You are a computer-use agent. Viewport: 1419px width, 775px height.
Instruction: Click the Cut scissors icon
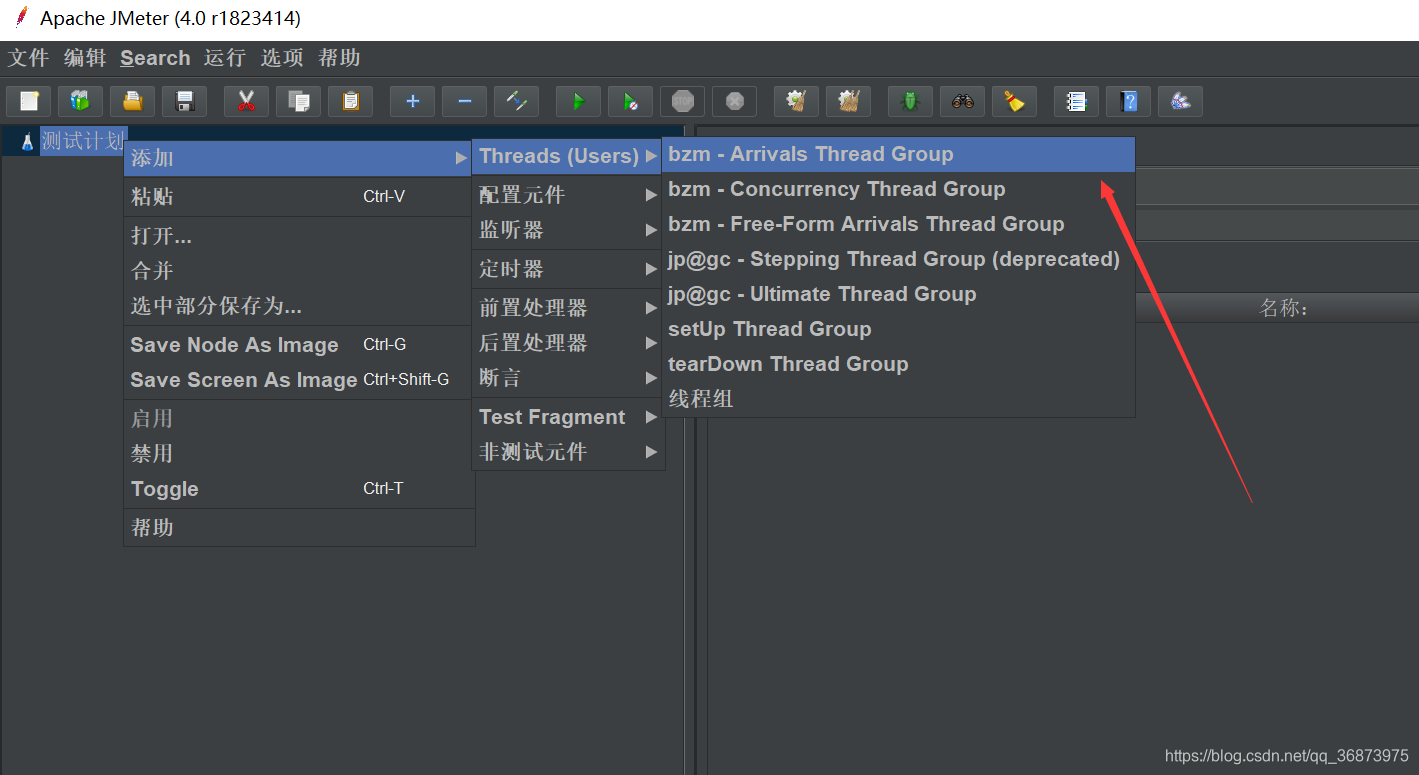tap(246, 101)
